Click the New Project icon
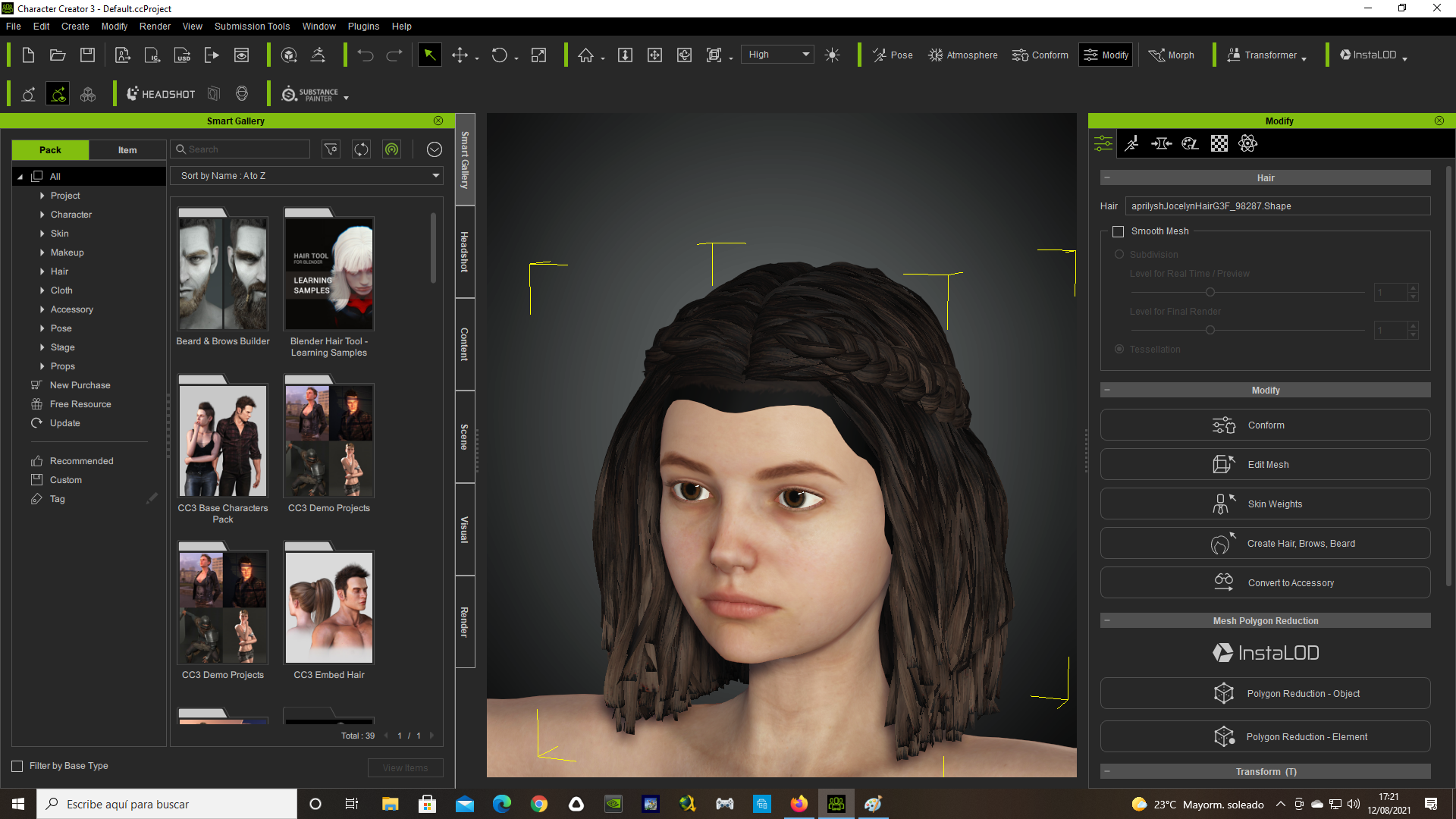Viewport: 1456px width, 819px height. (28, 55)
